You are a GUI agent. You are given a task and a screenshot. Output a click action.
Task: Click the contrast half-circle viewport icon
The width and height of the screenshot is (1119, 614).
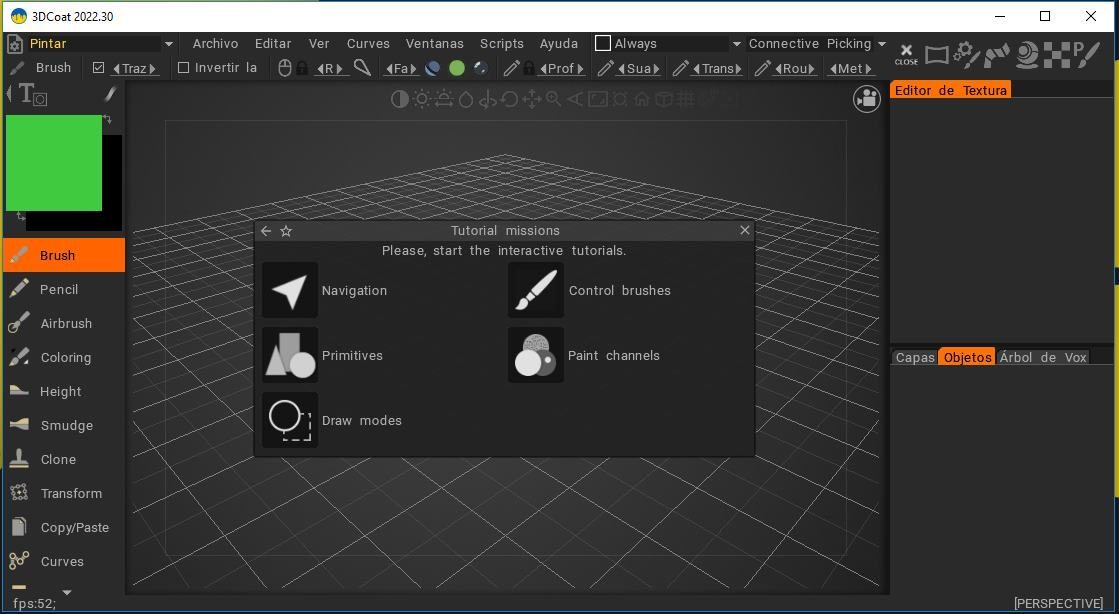coord(400,99)
